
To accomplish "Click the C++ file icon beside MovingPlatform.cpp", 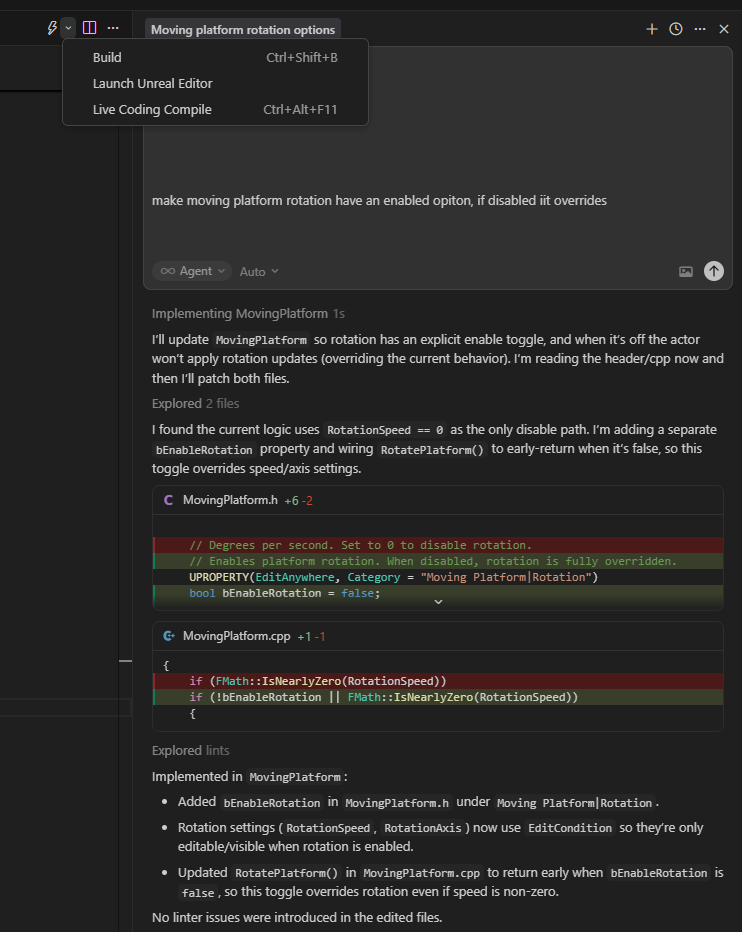I will click(x=167, y=638).
